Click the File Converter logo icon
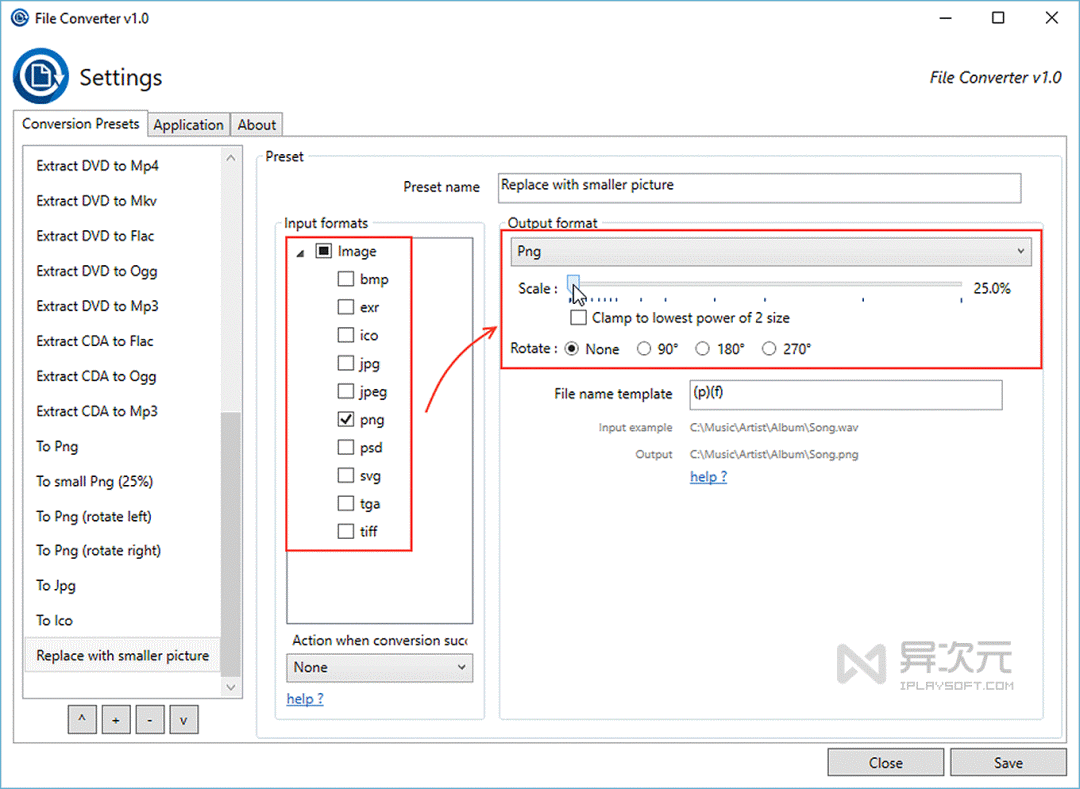This screenshot has width=1080, height=789. click(40, 77)
